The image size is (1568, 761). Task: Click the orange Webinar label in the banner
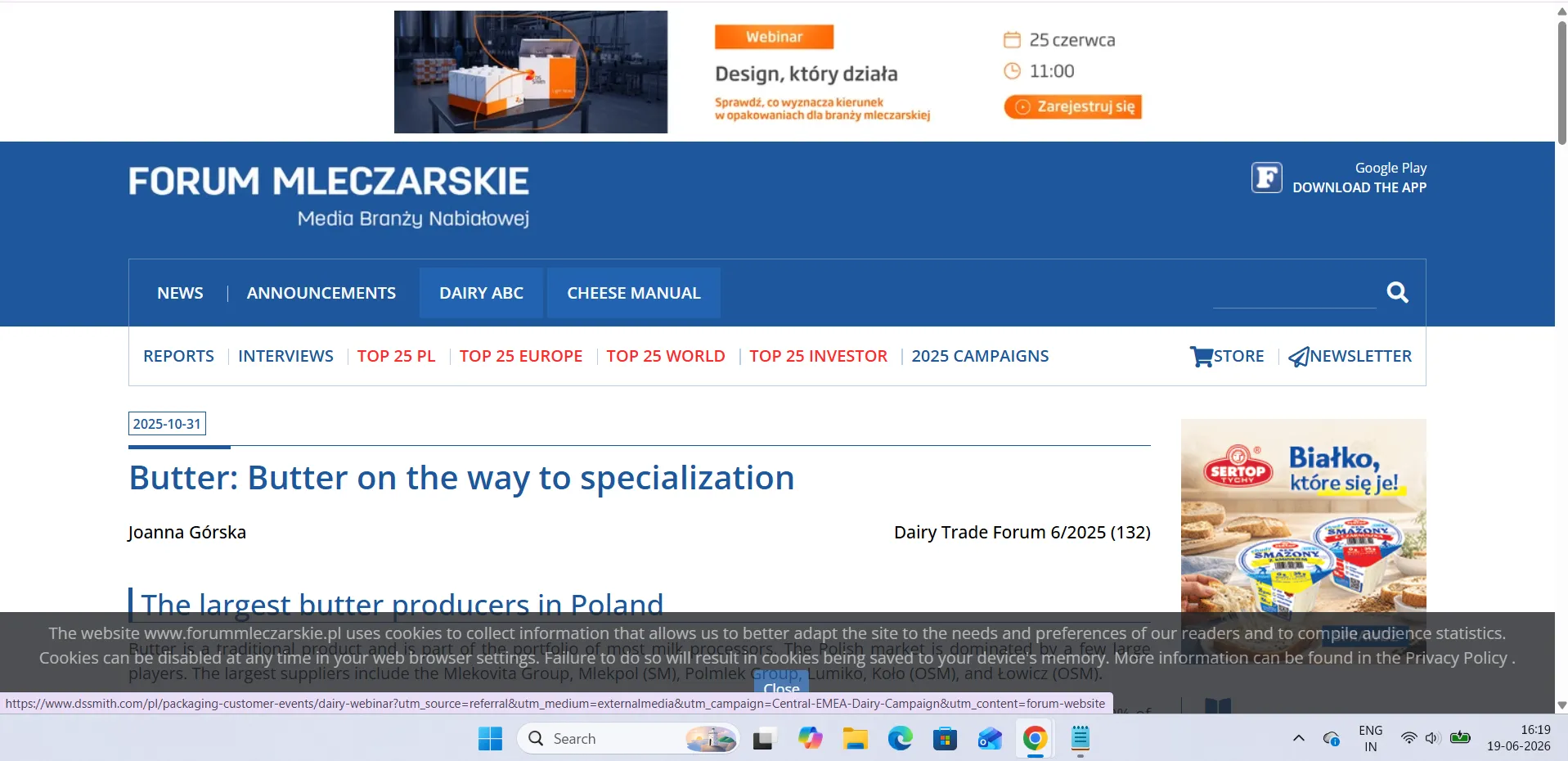coord(774,37)
